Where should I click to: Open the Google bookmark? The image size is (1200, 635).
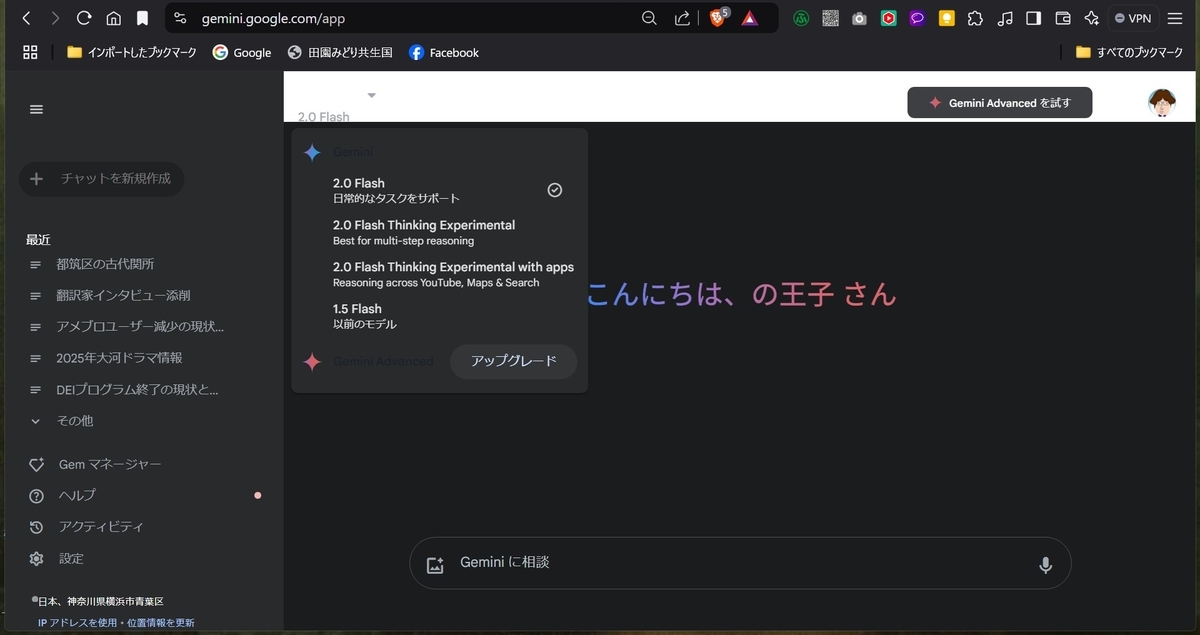click(242, 52)
